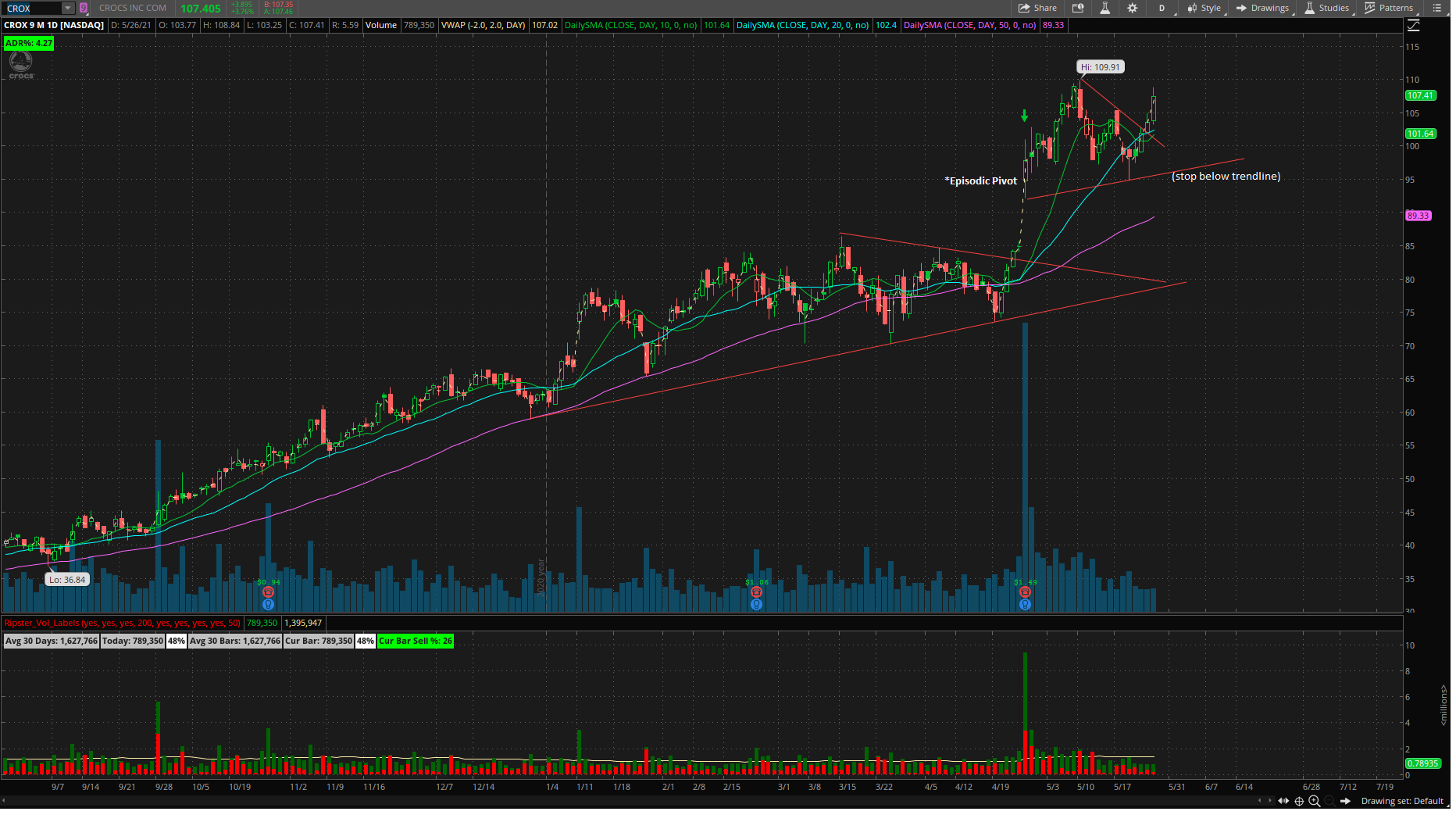This screenshot has width=1456, height=822.
Task: Toggle the price axis scale icon
Action: 1413,26
